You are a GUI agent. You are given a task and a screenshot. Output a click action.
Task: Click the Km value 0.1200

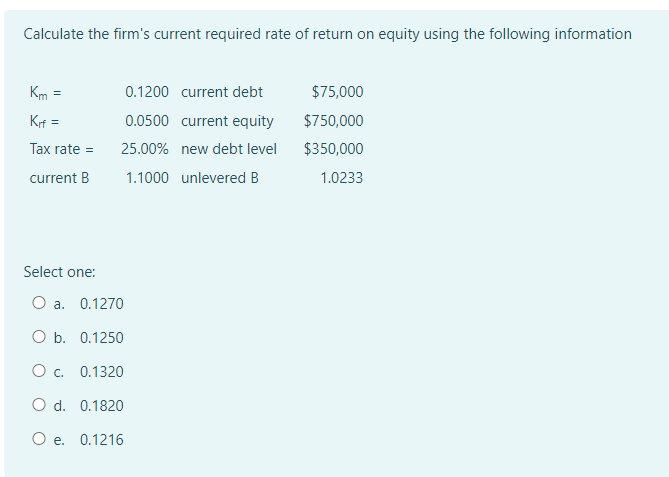click(x=147, y=92)
